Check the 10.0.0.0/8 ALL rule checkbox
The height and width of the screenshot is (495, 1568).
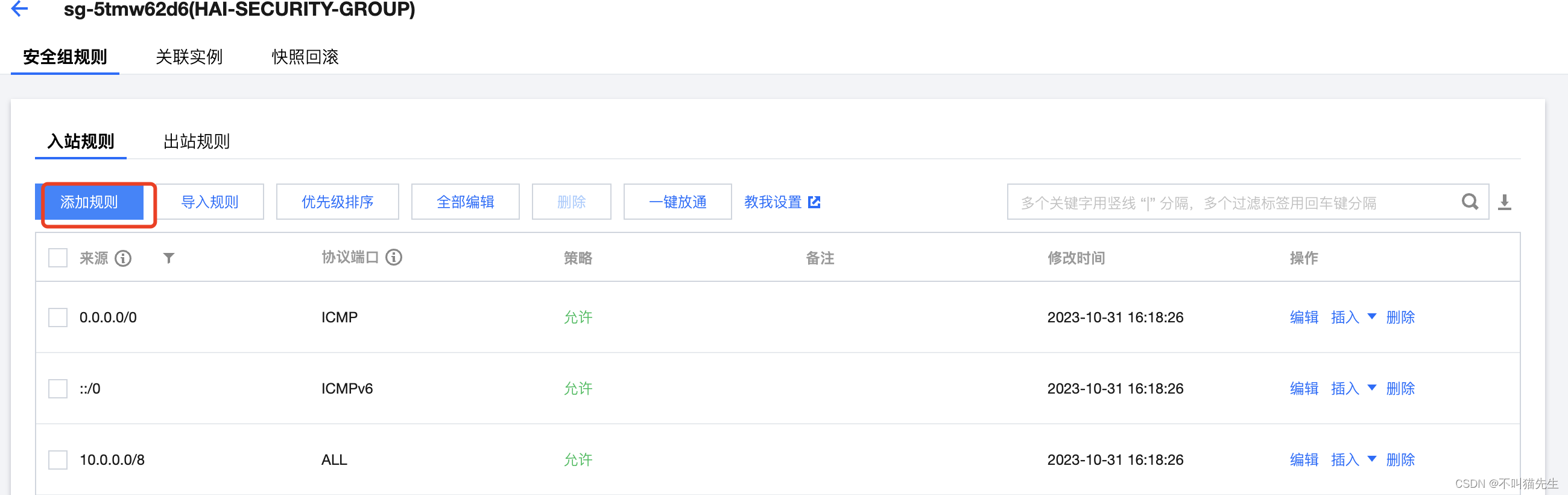pyautogui.click(x=58, y=459)
